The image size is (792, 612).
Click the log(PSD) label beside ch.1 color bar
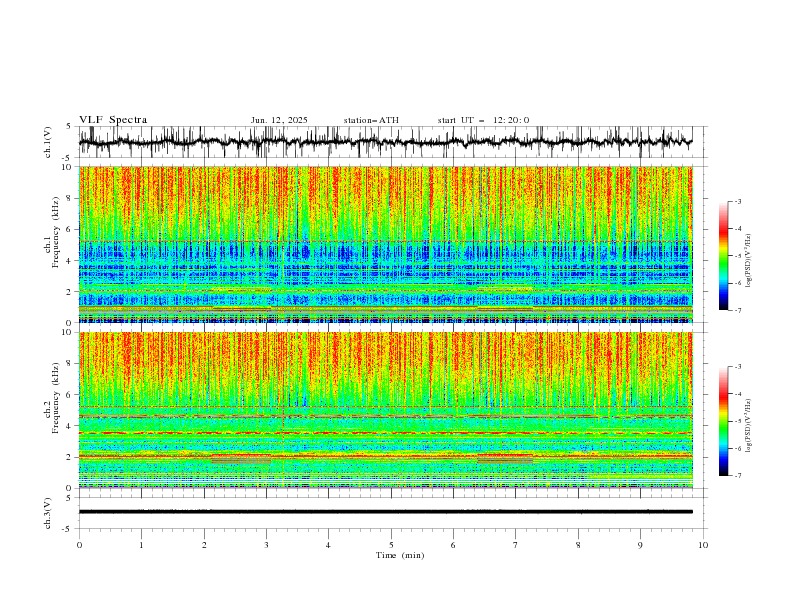(x=748, y=261)
